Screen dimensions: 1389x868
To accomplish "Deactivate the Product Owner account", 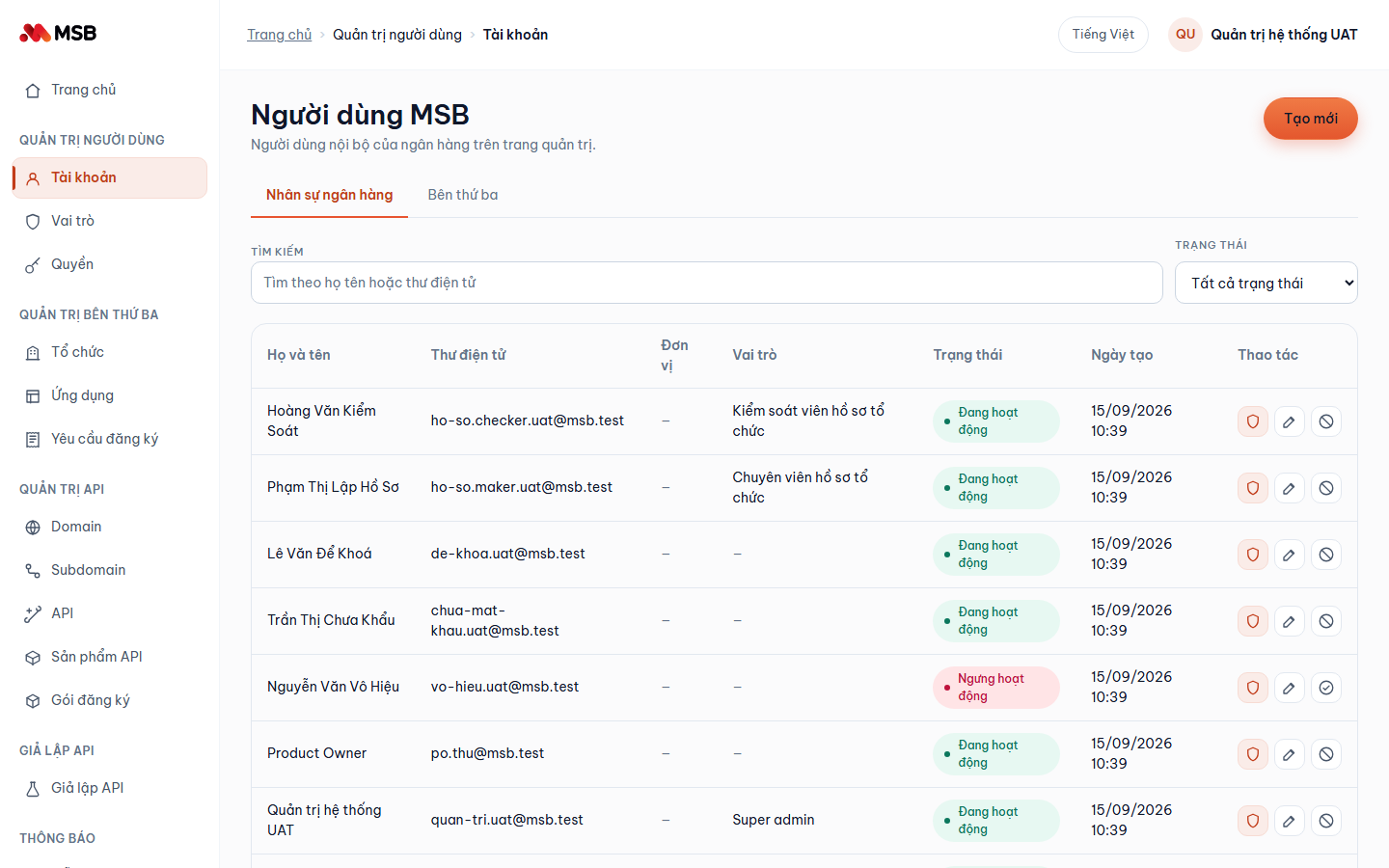I will (1326, 754).
